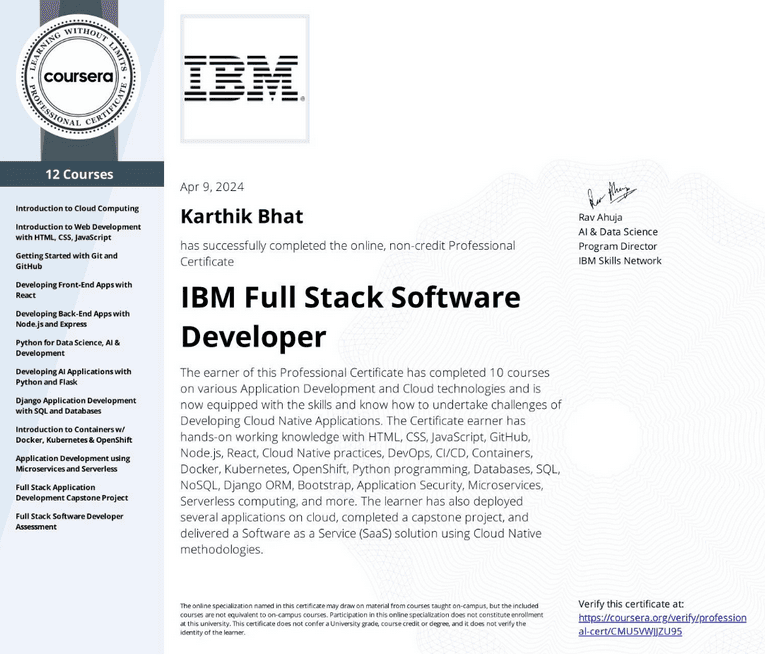The height and width of the screenshot is (658, 765).
Task: Select 'Verify this certificate at:' label
Action: [x=631, y=604]
